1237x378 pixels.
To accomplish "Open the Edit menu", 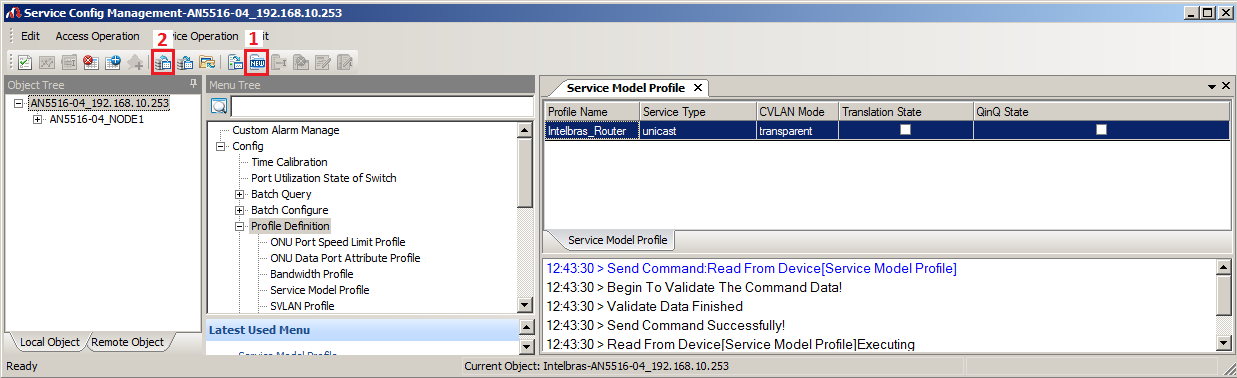I will tap(30, 36).
